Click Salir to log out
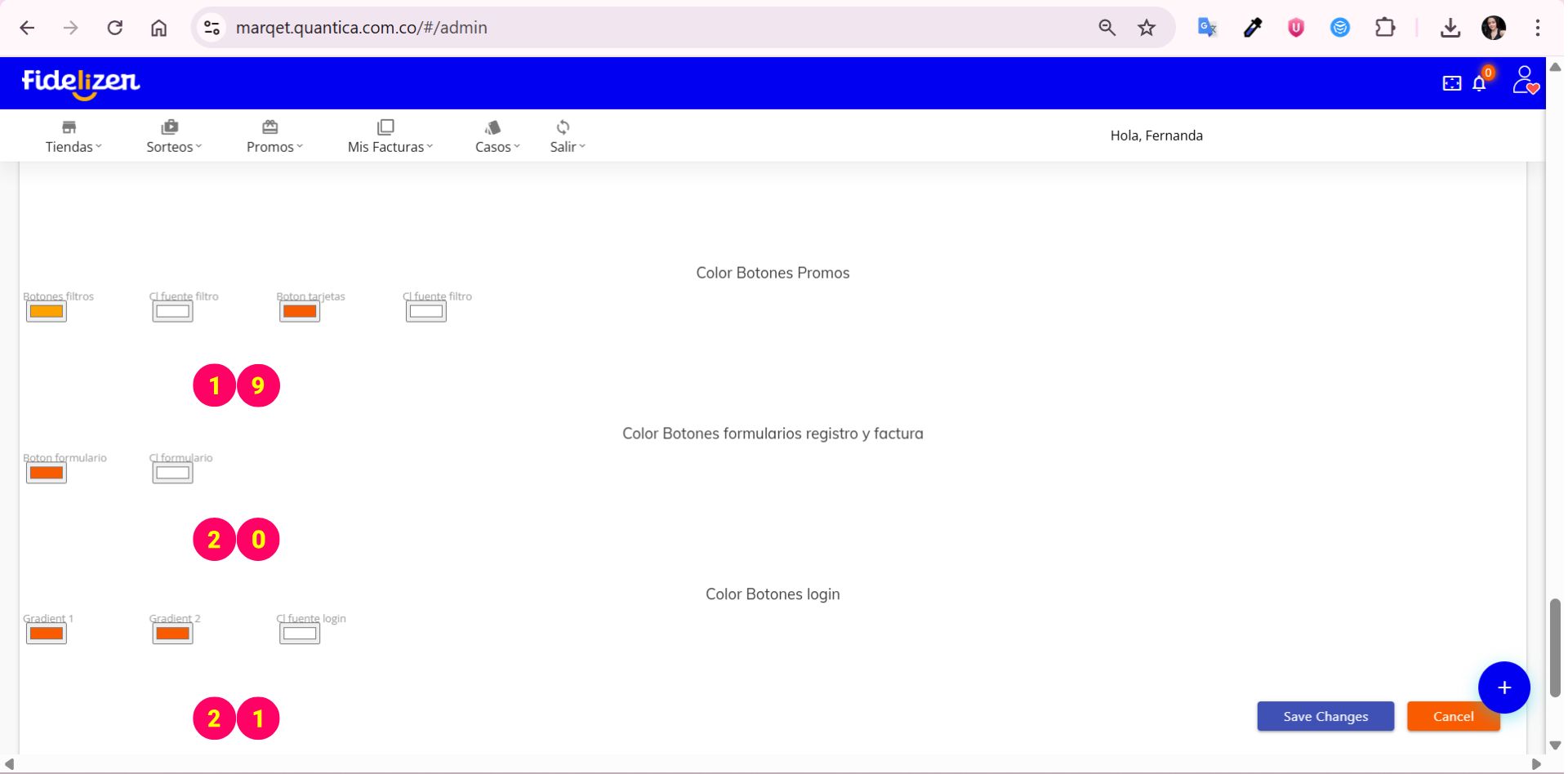The width and height of the screenshot is (1568, 774). pos(567,137)
